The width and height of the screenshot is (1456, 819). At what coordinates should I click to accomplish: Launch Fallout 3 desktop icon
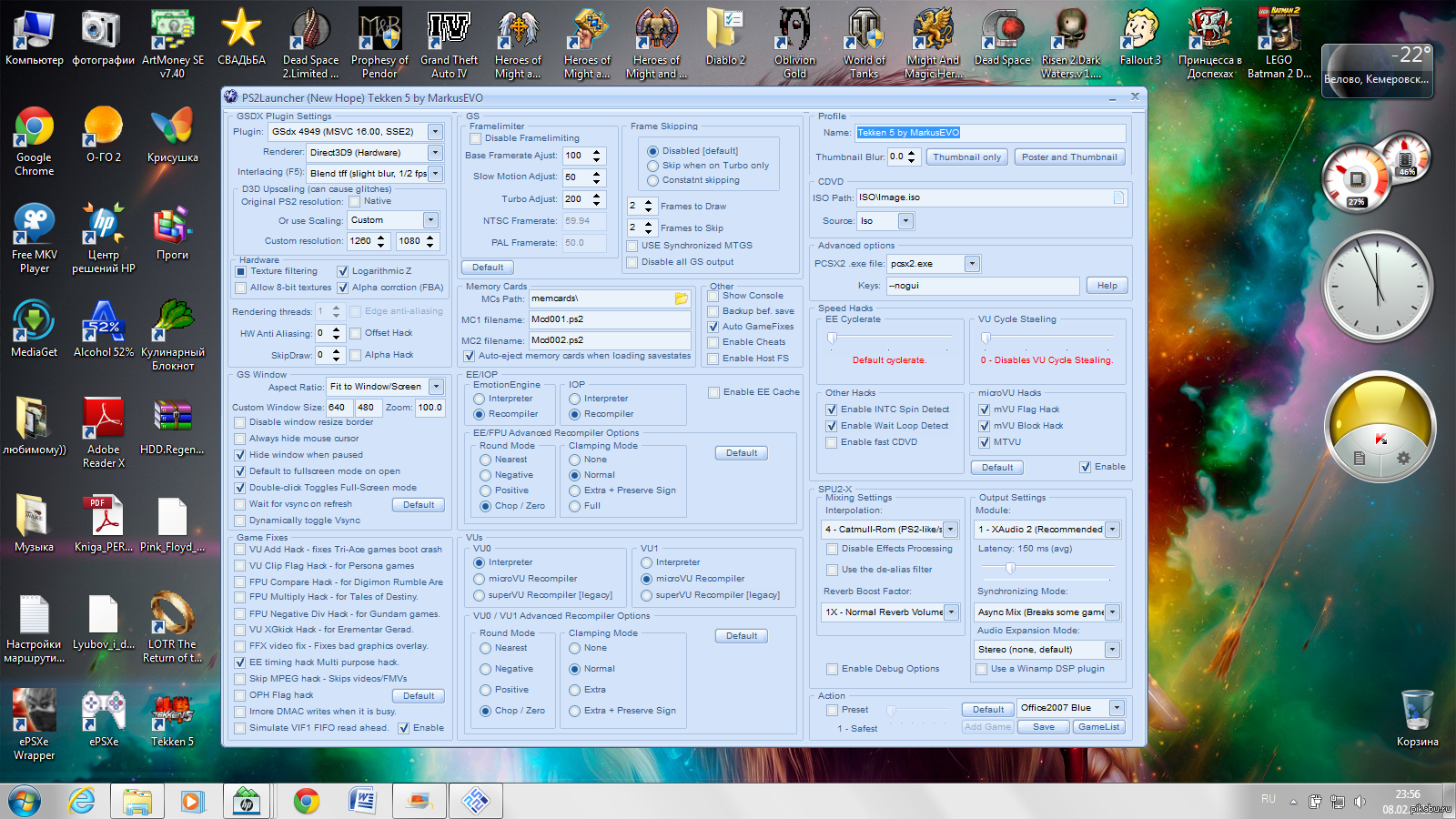point(1140,36)
